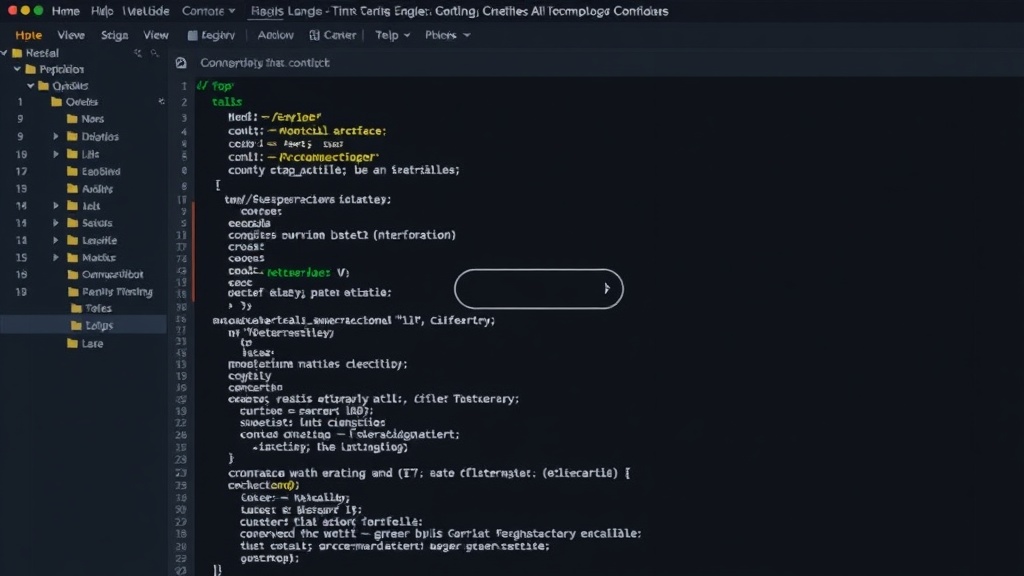Click the code line 'curtiee = carrert 180'
Screen dimensions: 1024x576
pyautogui.click(x=306, y=411)
